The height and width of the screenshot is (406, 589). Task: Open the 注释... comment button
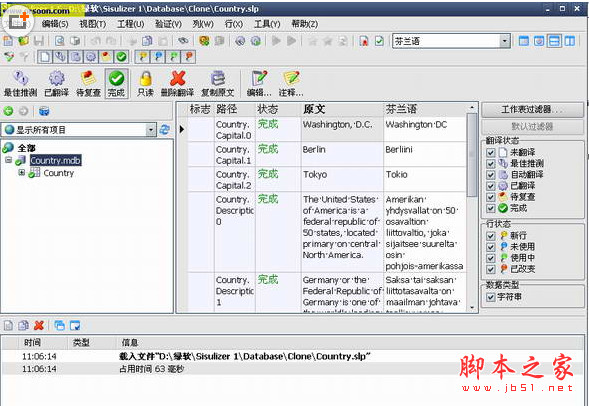coord(291,83)
